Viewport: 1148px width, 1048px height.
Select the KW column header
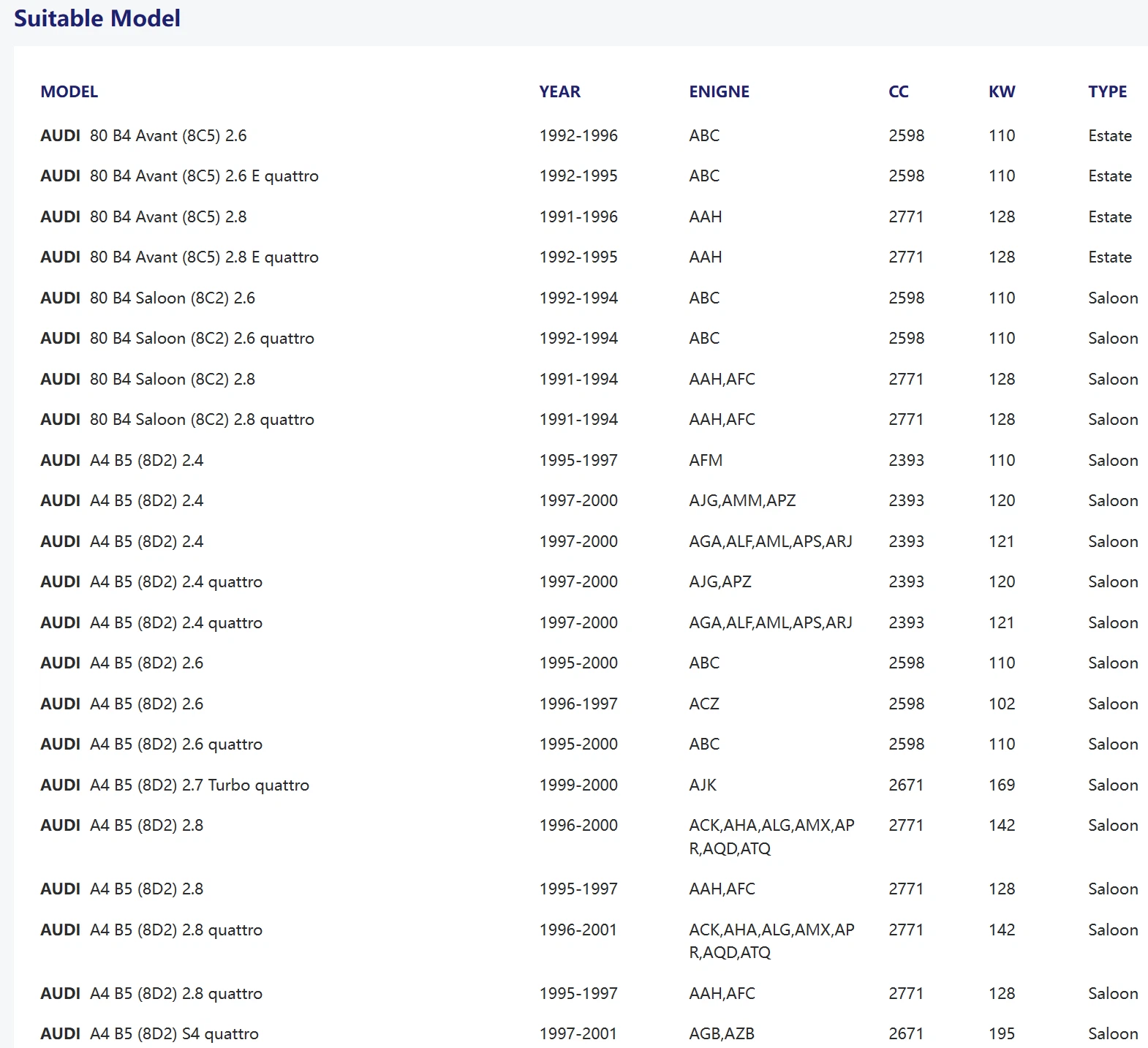pos(1002,92)
